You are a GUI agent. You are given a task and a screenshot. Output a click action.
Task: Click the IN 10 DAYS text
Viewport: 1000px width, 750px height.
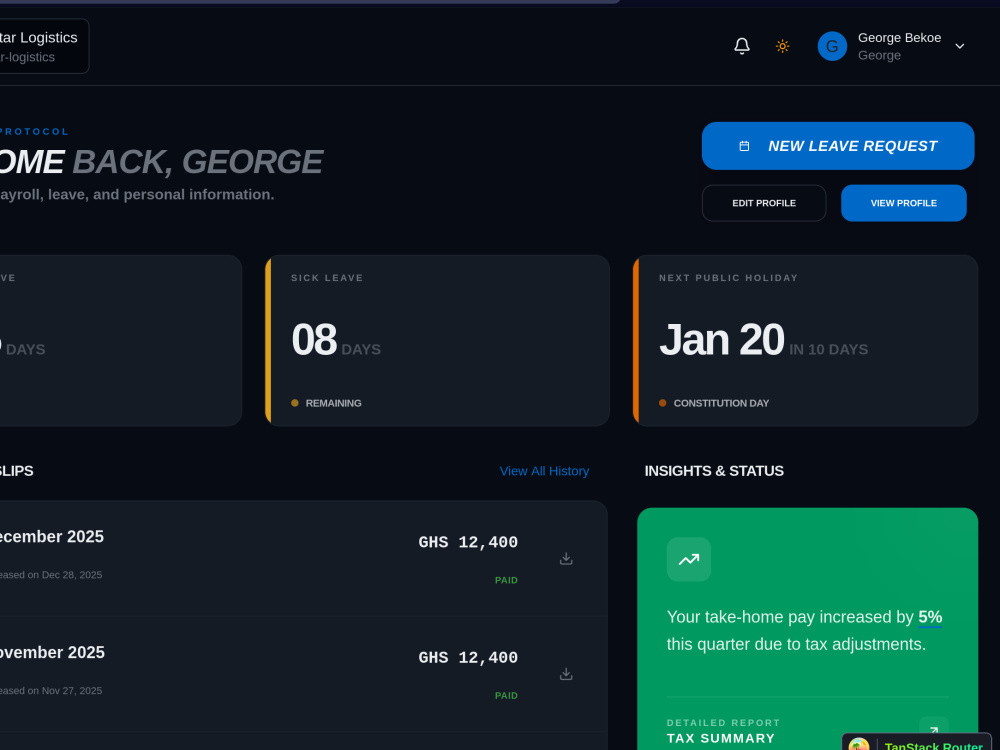828,349
